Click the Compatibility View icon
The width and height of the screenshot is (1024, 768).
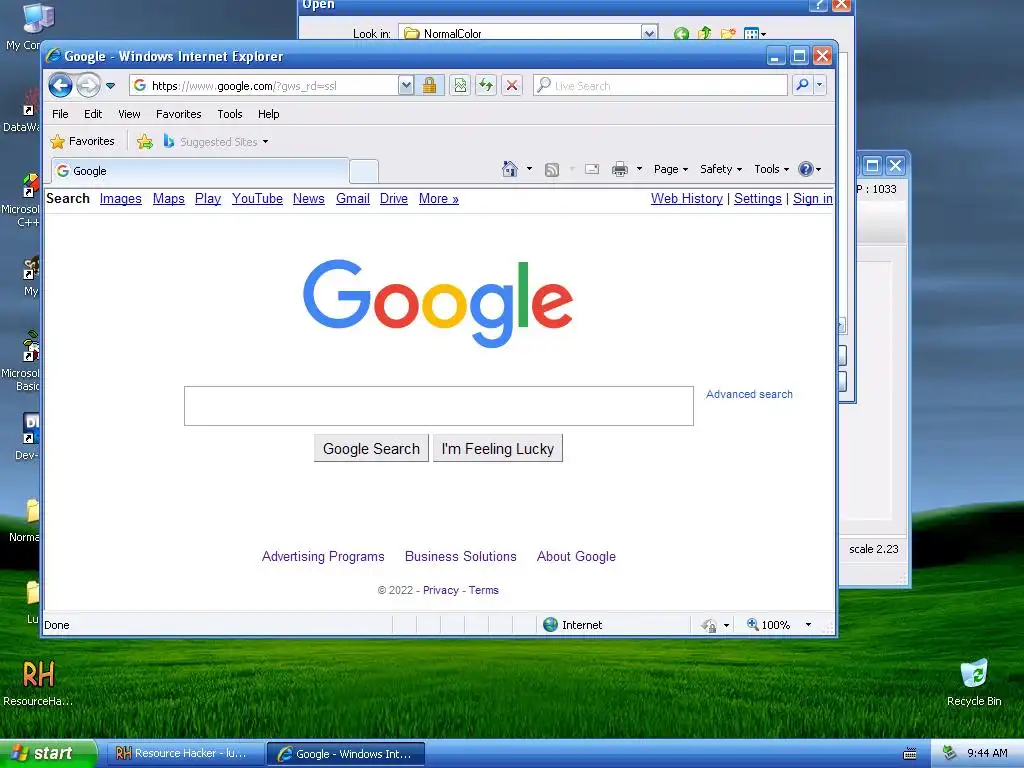[460, 86]
